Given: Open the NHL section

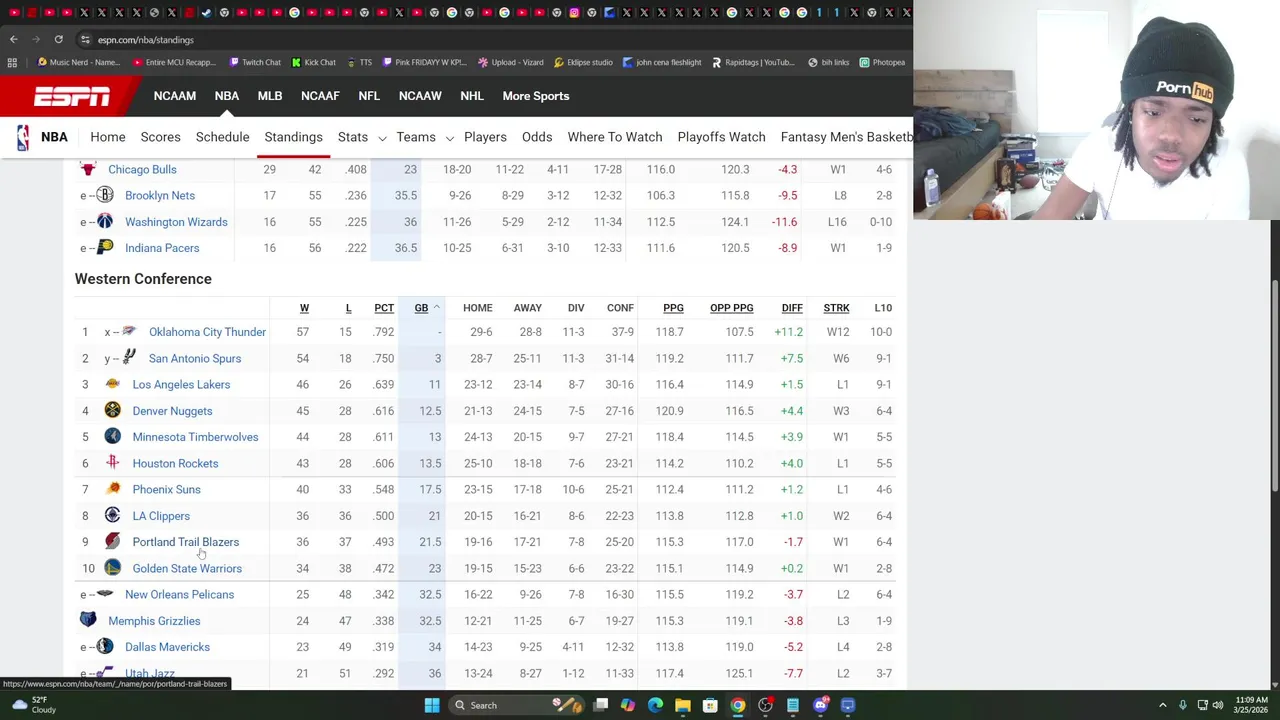Looking at the screenshot, I should pos(471,96).
